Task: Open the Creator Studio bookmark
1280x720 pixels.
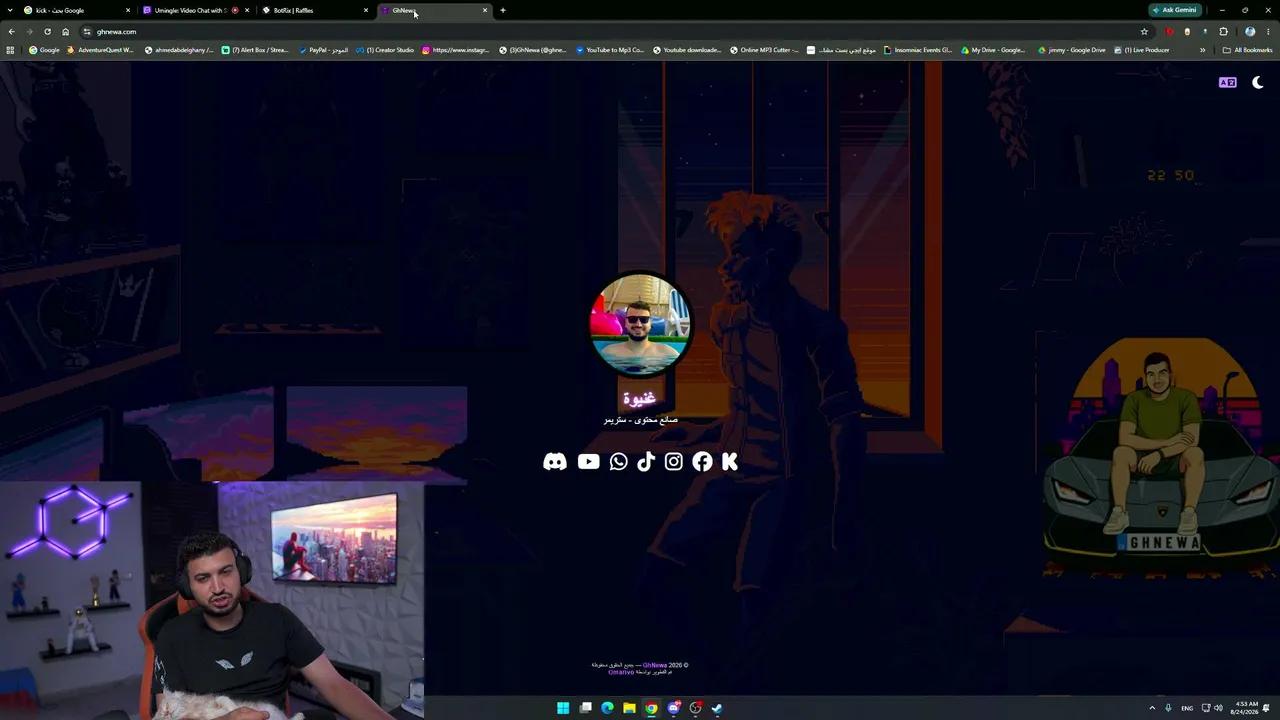Action: coord(385,50)
